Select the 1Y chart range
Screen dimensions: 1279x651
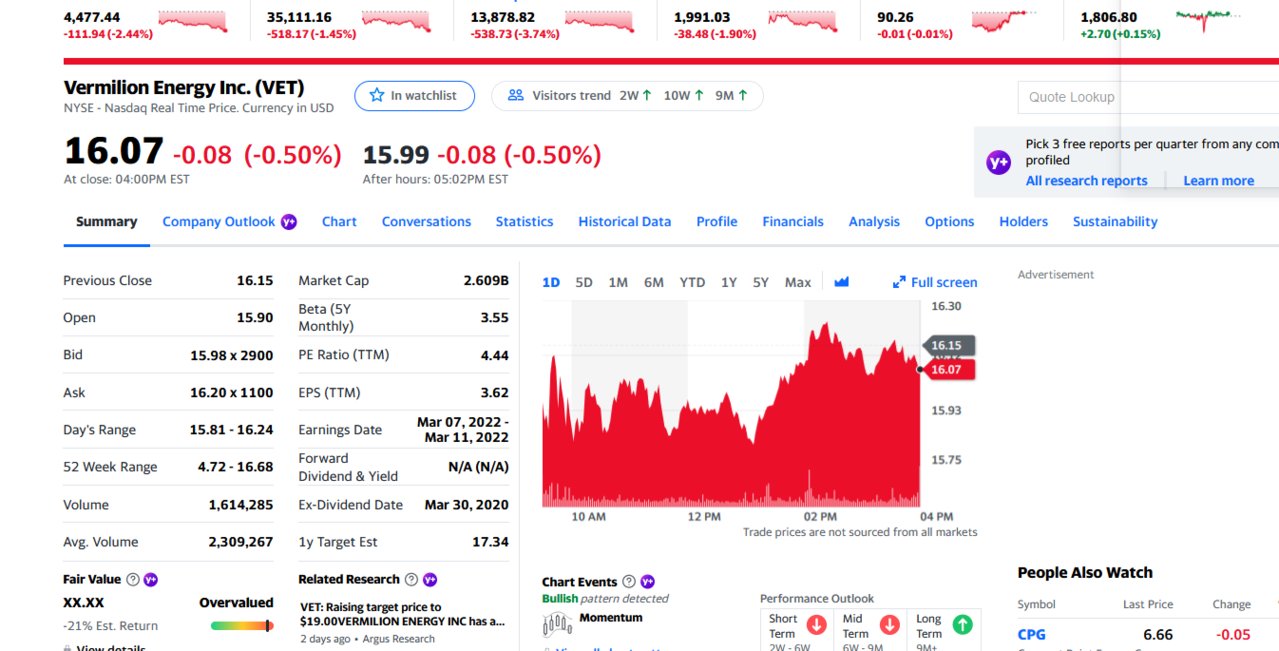[729, 282]
